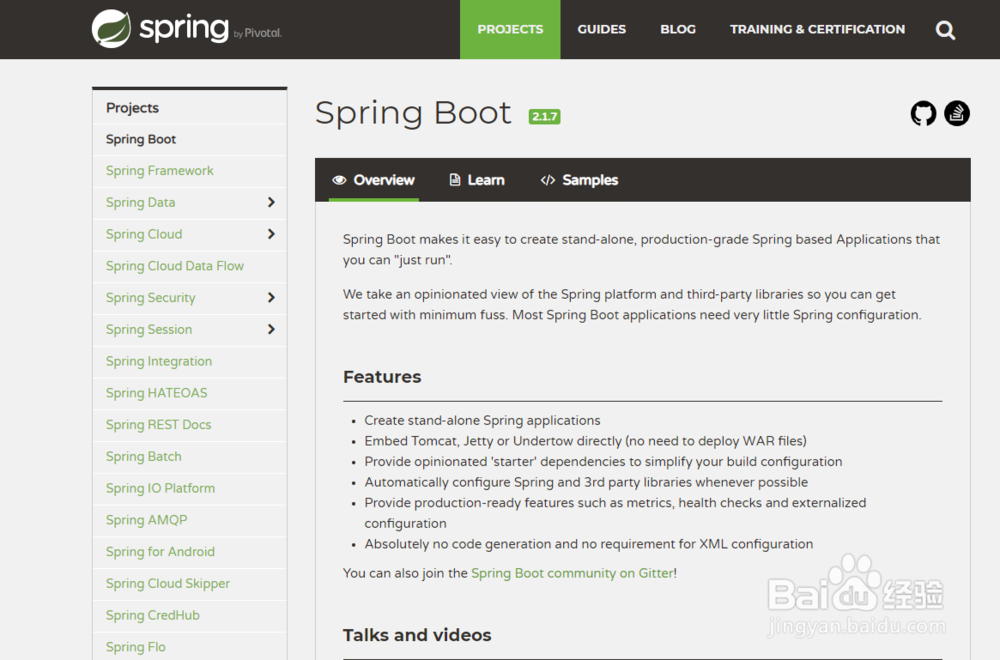
Task: Open Spring Data sidebar link
Action: tap(140, 203)
